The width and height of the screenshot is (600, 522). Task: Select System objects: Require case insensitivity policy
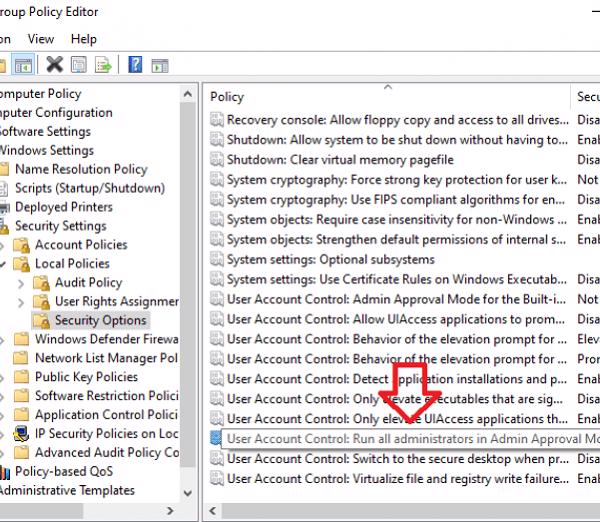(x=397, y=219)
